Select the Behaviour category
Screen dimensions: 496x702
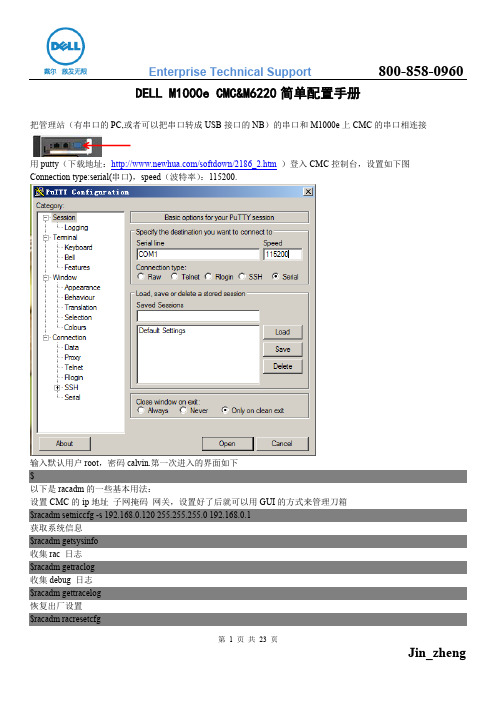[80, 297]
